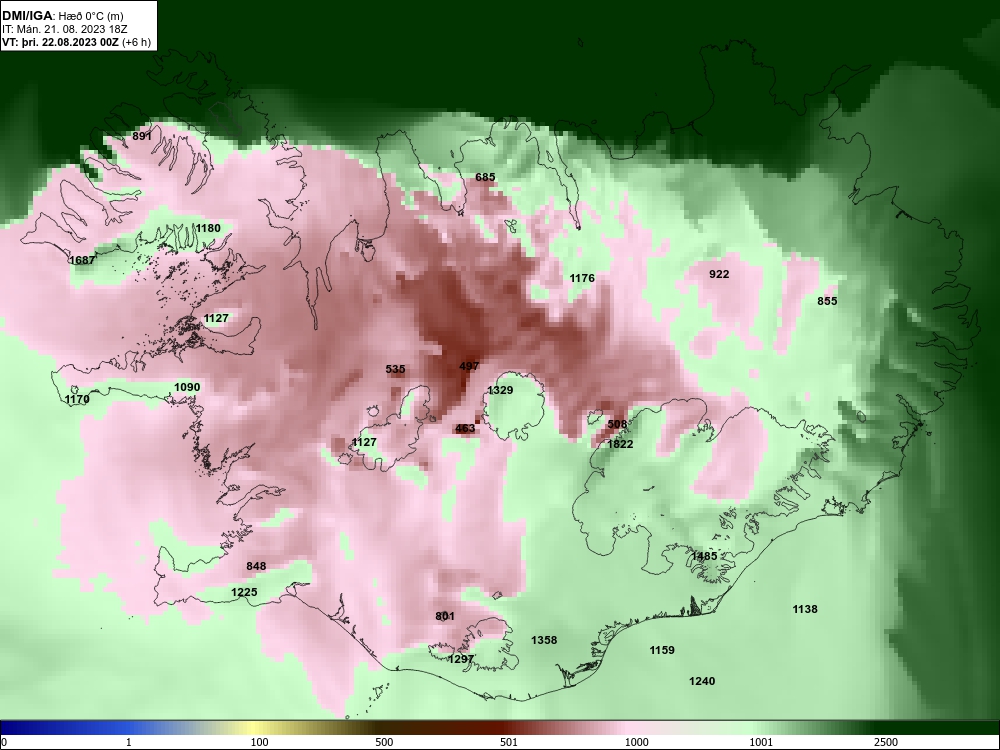The height and width of the screenshot is (750, 1000).
Task: Click the '0' tick on the color scale
Action: (4, 742)
